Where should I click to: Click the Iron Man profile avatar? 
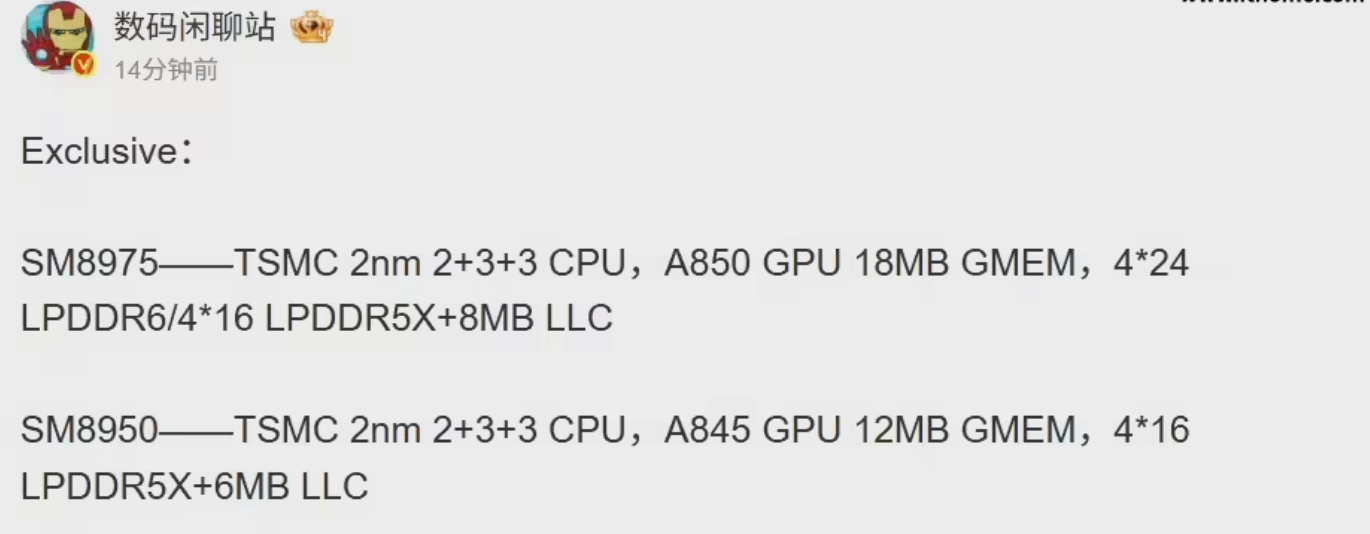(x=57, y=36)
